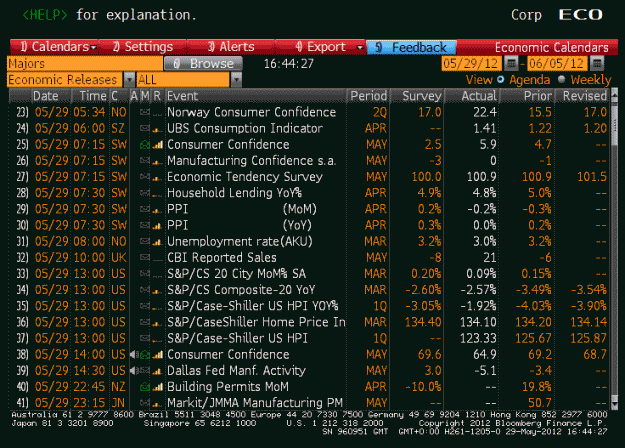
Task: Click relevance bars icon for Dallas Fed Manf. Activity
Action: click(157, 371)
